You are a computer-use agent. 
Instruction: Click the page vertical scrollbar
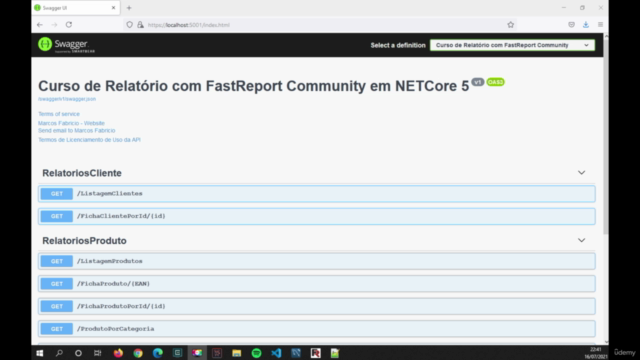[x=606, y=137]
